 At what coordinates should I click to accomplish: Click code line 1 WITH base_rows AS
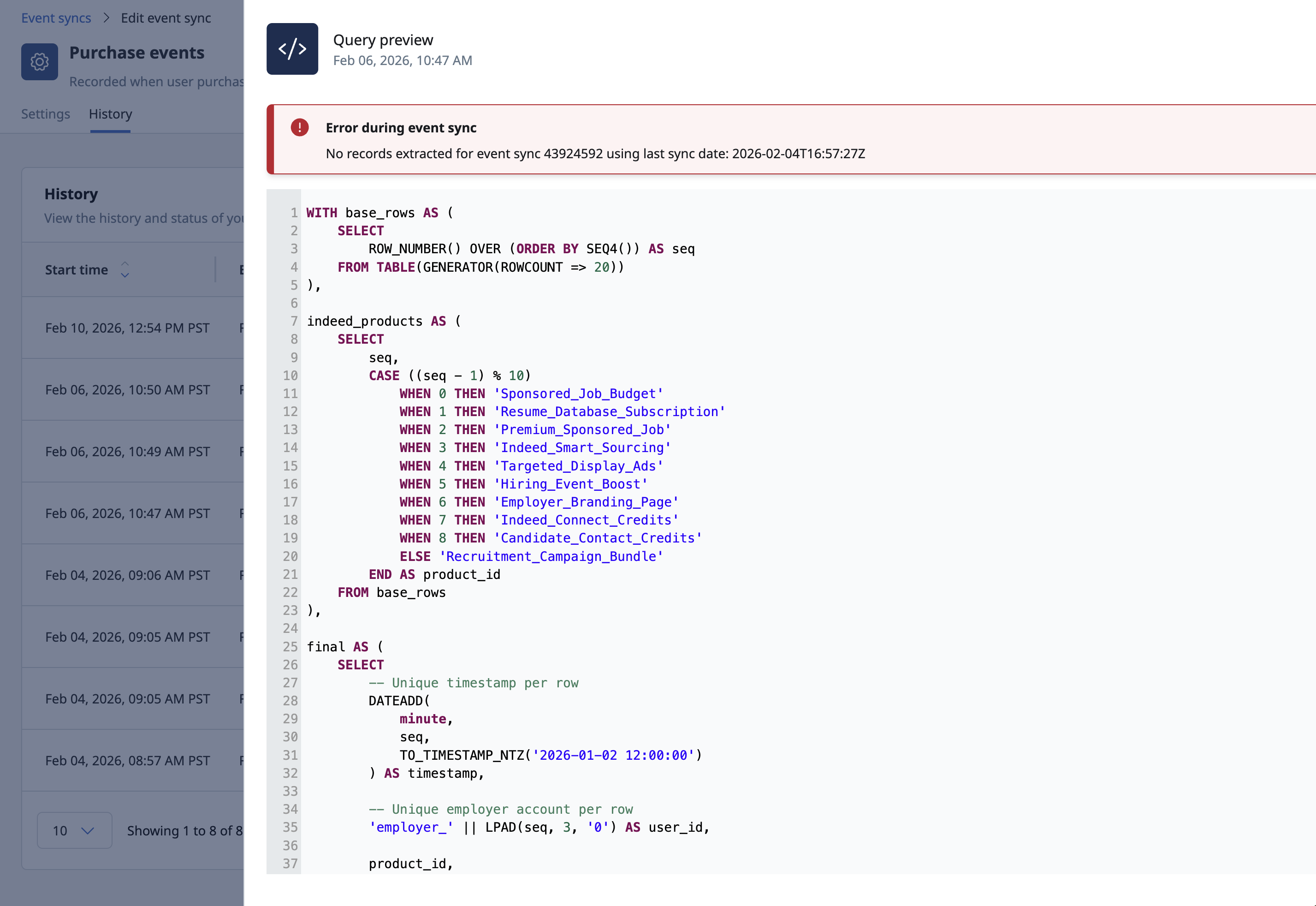click(x=379, y=213)
